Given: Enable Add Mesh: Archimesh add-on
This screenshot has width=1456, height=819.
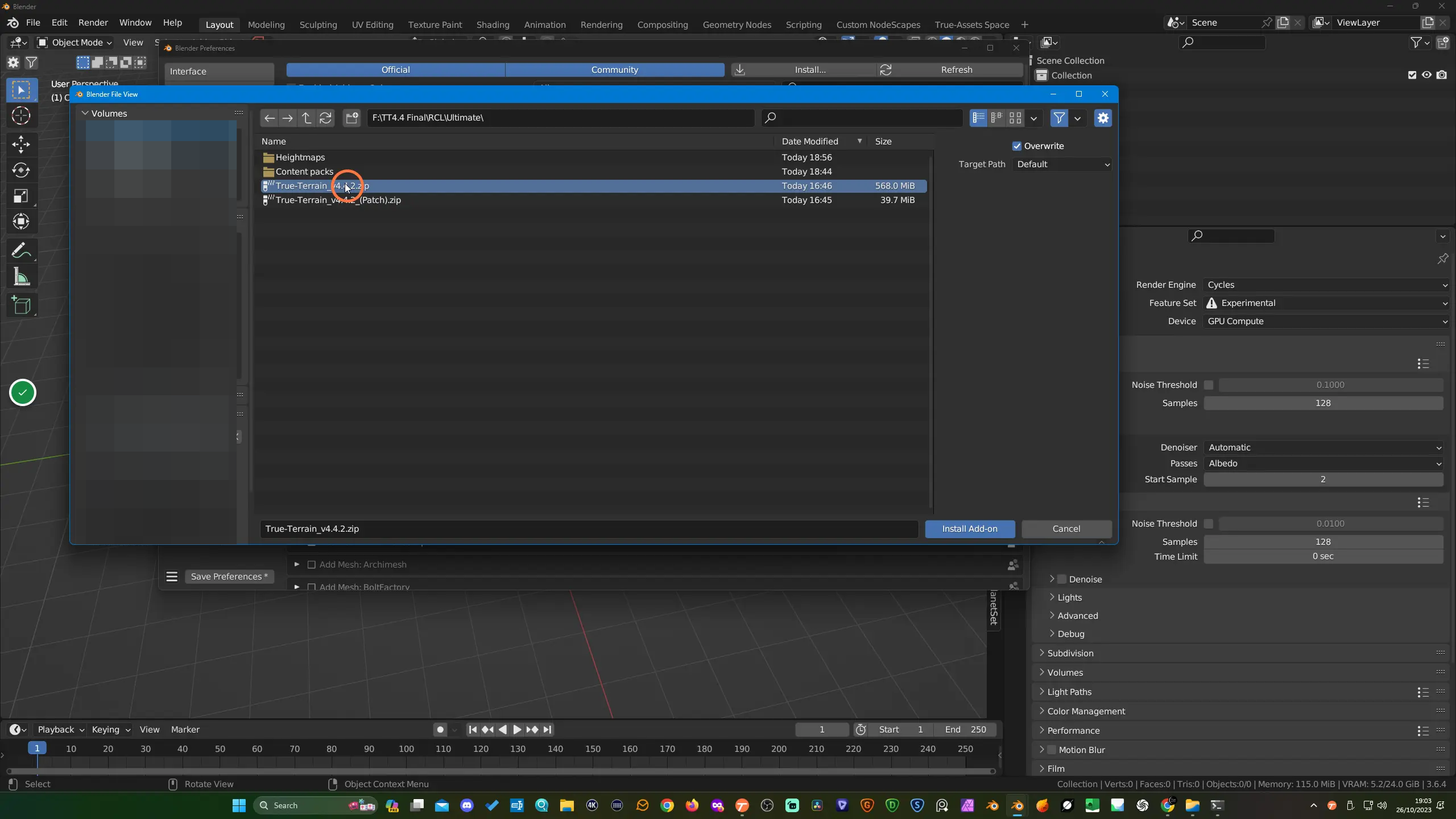Looking at the screenshot, I should click(311, 565).
